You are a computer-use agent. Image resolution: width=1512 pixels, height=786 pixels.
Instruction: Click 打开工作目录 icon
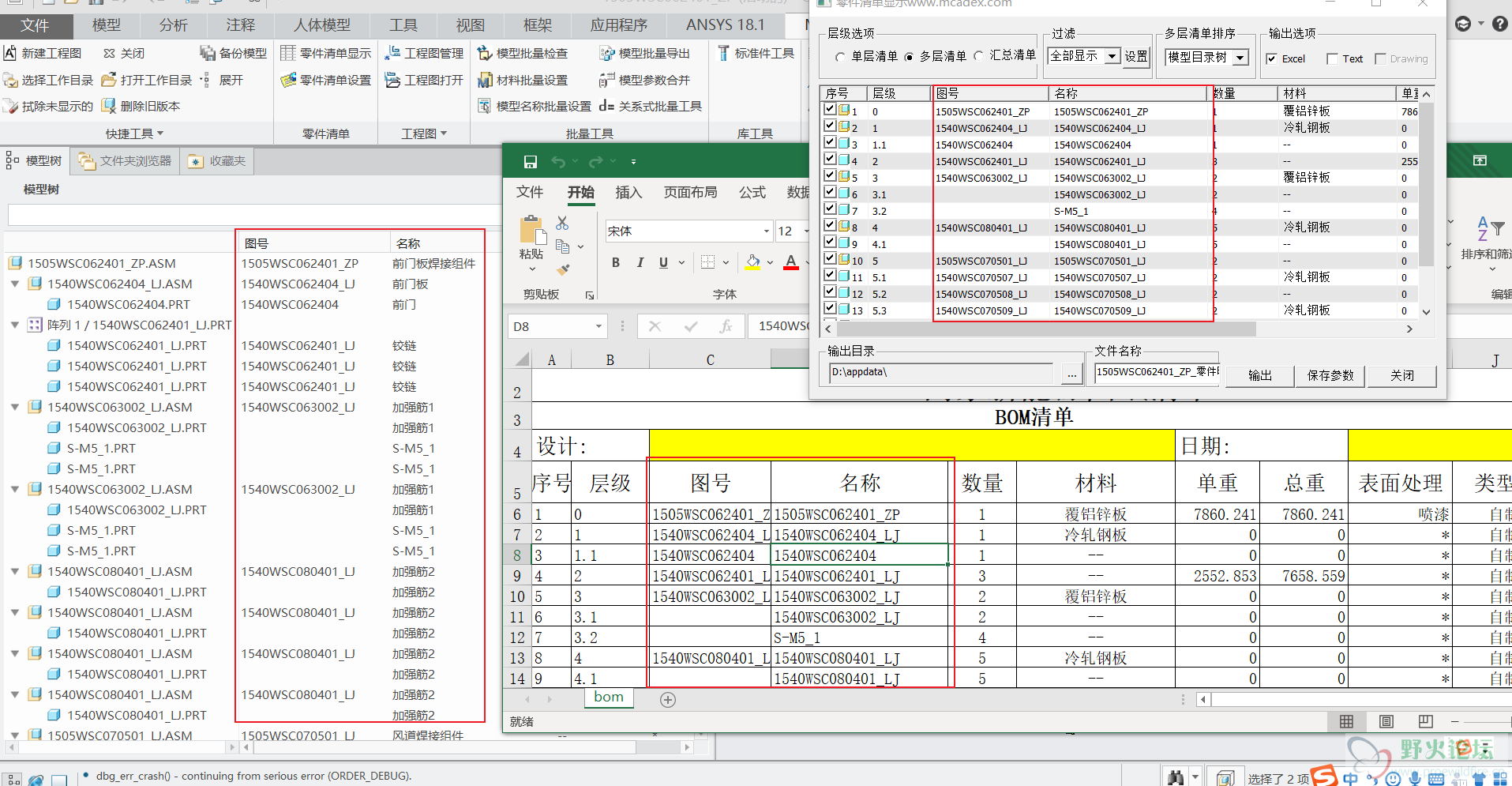109,80
